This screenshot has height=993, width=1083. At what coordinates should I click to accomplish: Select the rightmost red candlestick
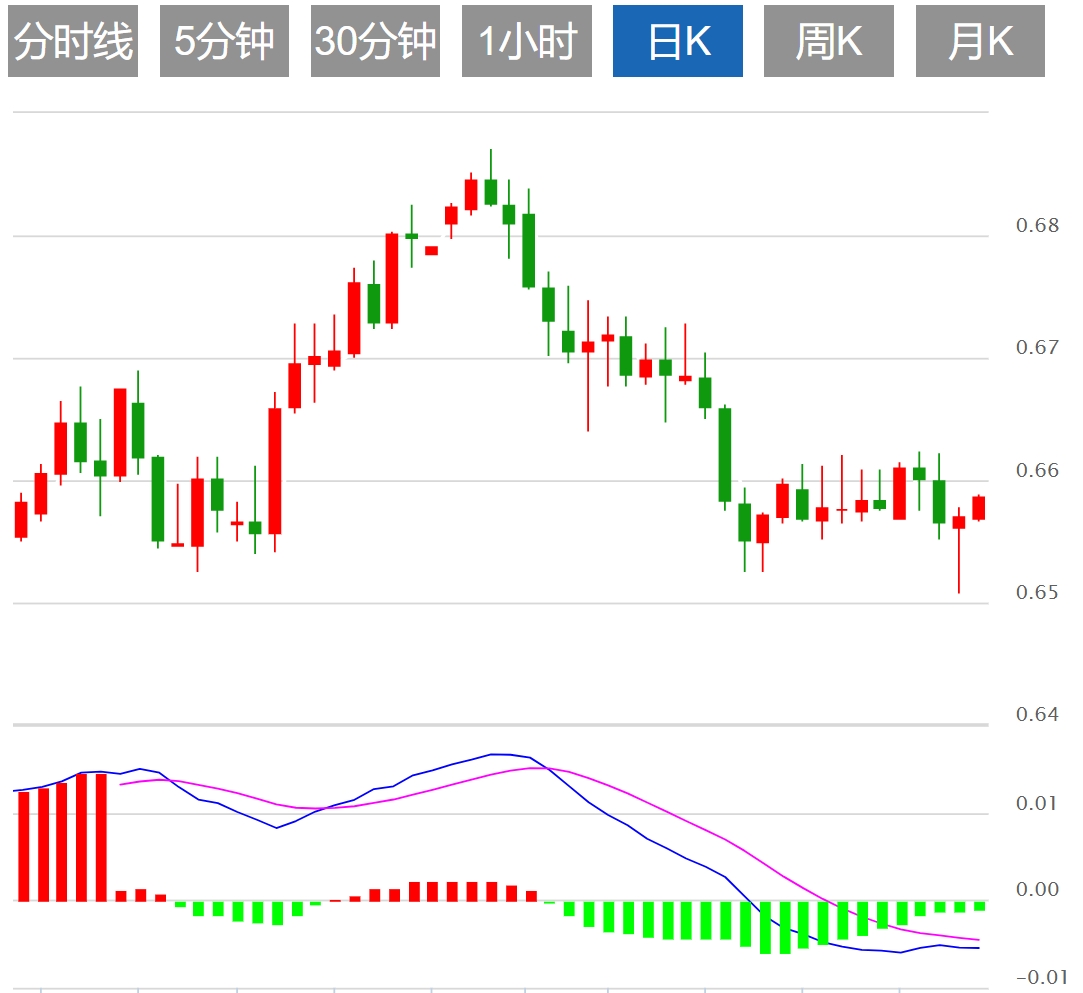pyautogui.click(x=978, y=507)
